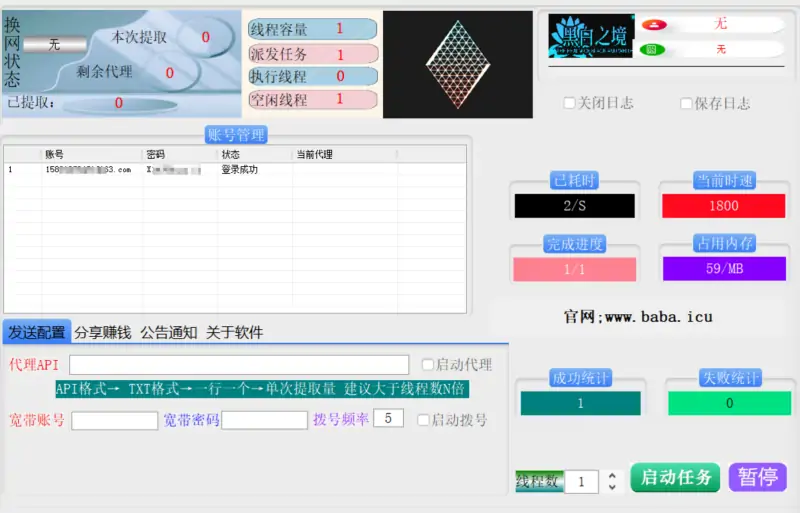Open the 公告通知 tab

coord(168,333)
